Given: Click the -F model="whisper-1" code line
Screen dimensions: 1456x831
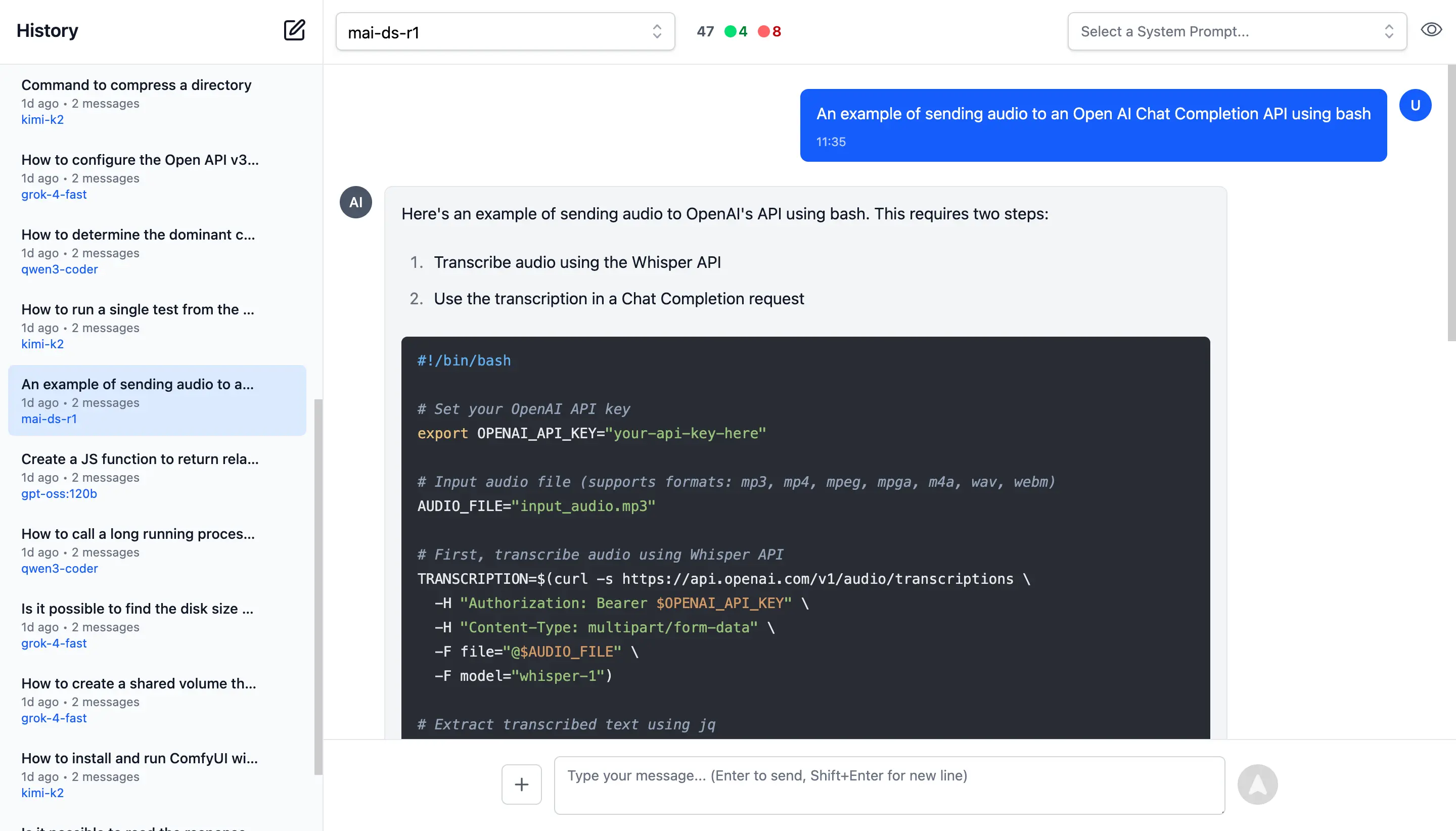Looking at the screenshot, I should coord(523,676).
